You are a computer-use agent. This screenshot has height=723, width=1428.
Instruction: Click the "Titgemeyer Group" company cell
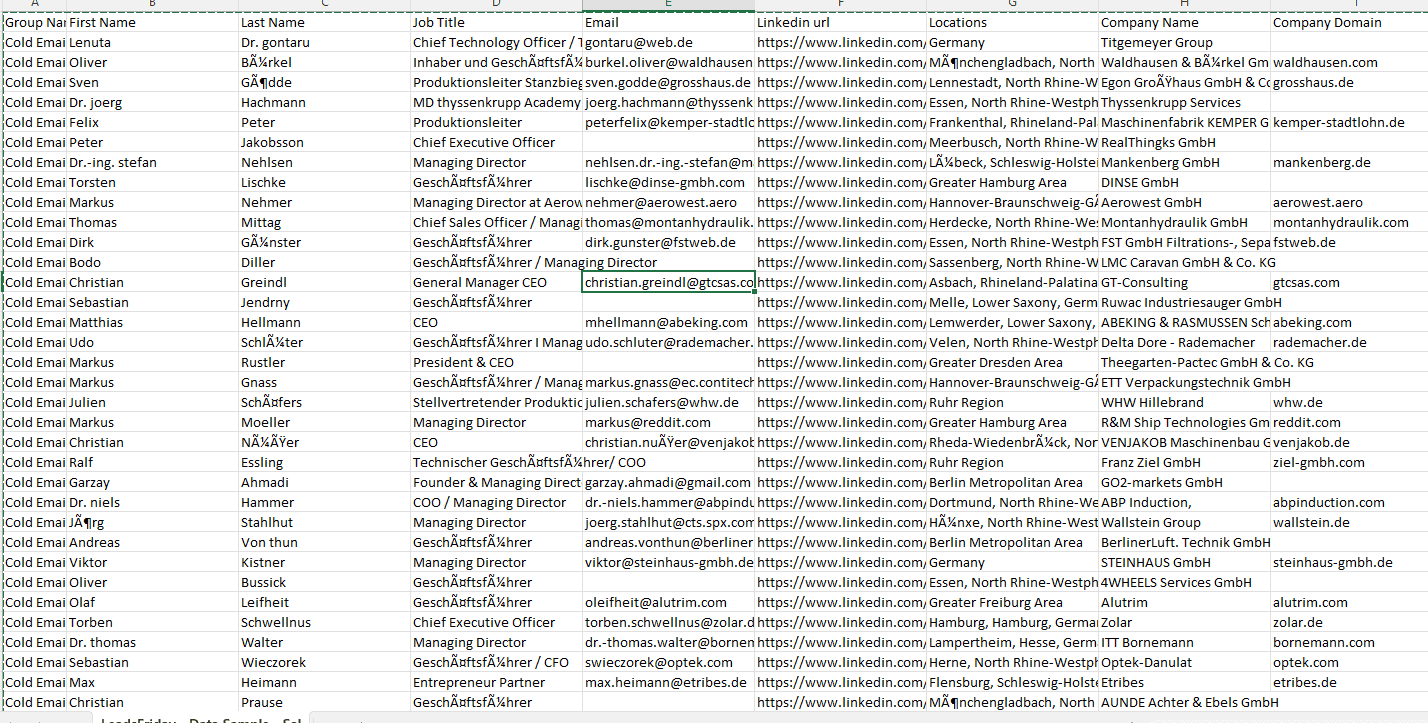pos(1184,42)
